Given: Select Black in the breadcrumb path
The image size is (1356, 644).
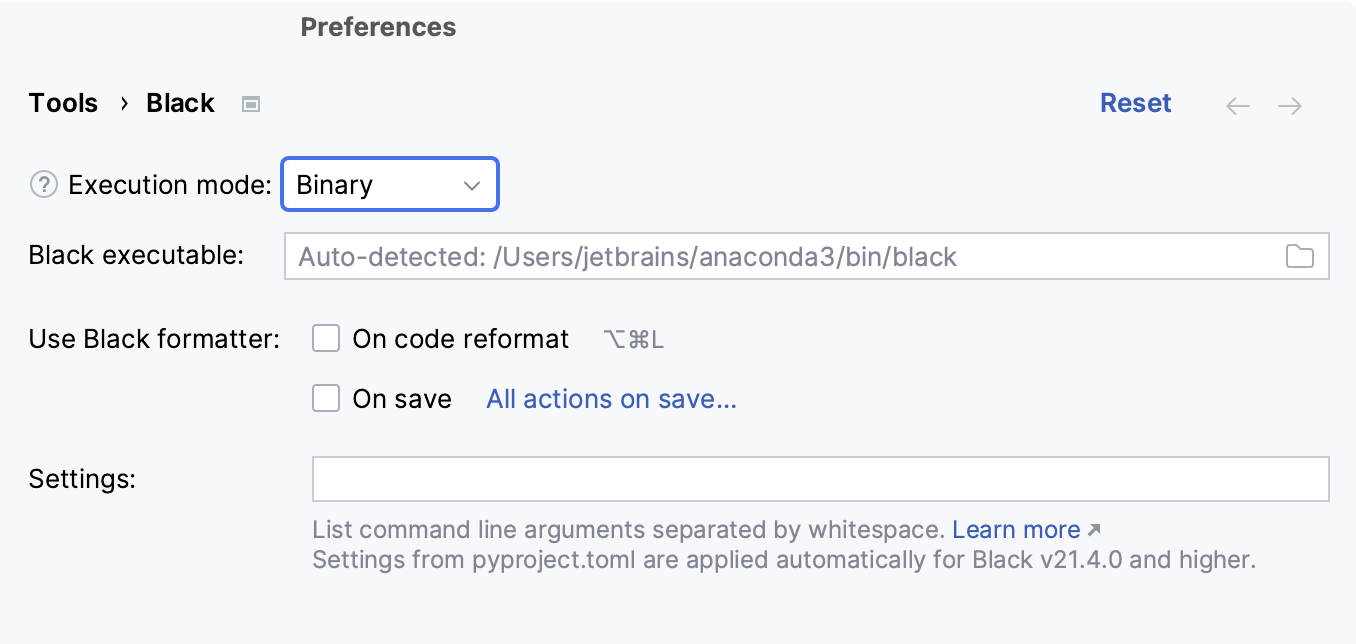Looking at the screenshot, I should 179,103.
